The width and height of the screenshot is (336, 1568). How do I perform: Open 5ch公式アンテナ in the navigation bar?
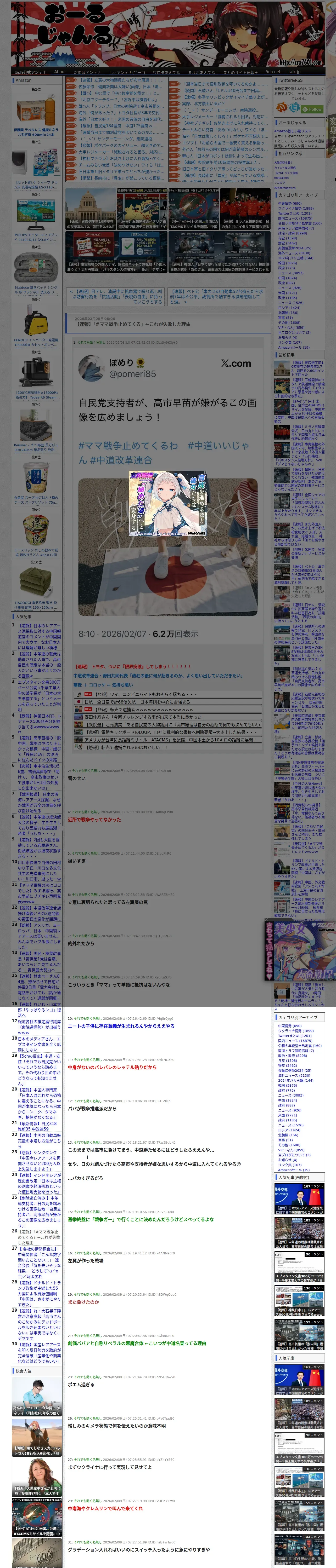tap(31, 72)
